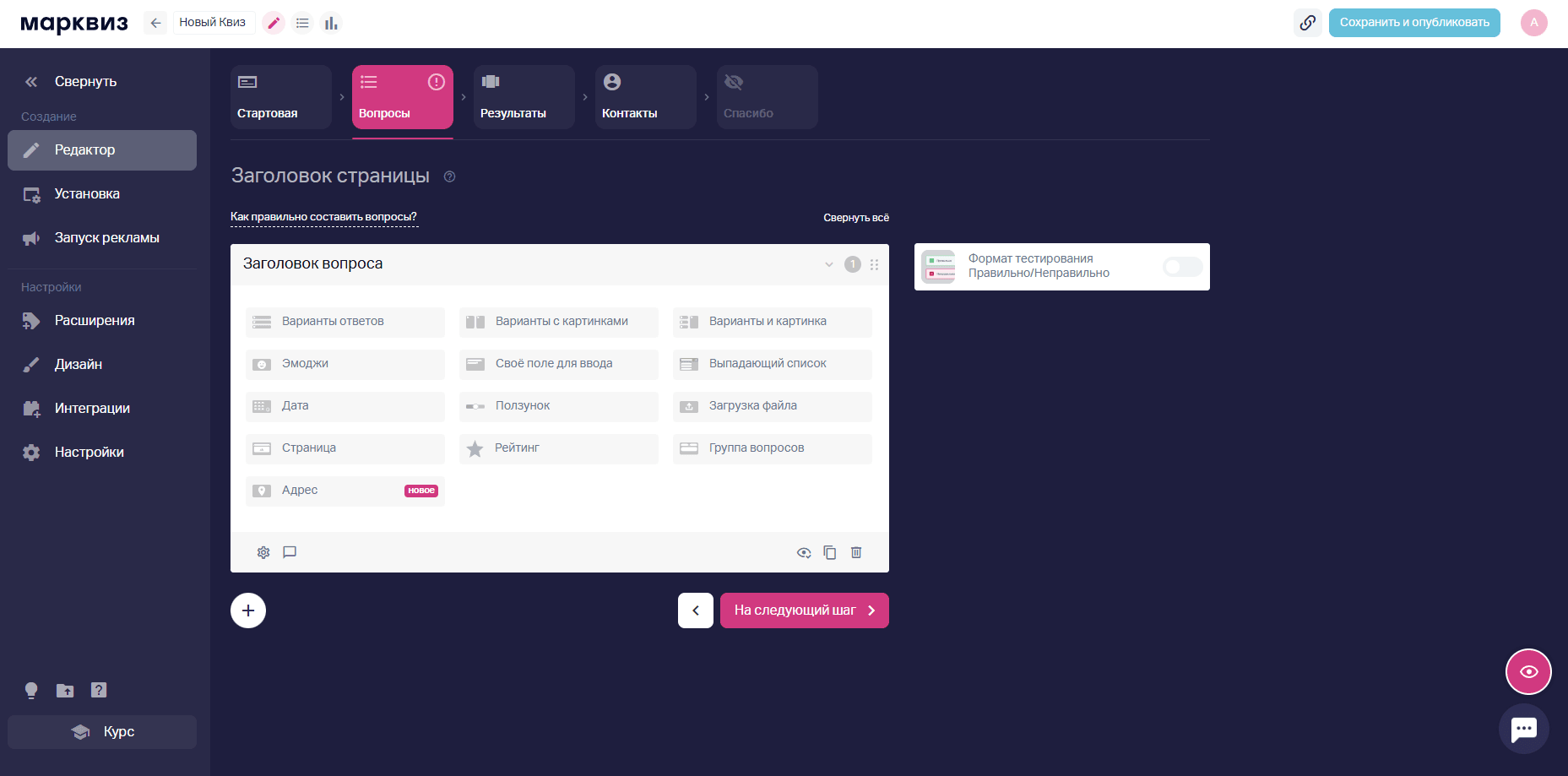Collapse the Заголовок вопроса card chevron
Image resolution: width=1568 pixels, height=776 pixels.
[829, 264]
